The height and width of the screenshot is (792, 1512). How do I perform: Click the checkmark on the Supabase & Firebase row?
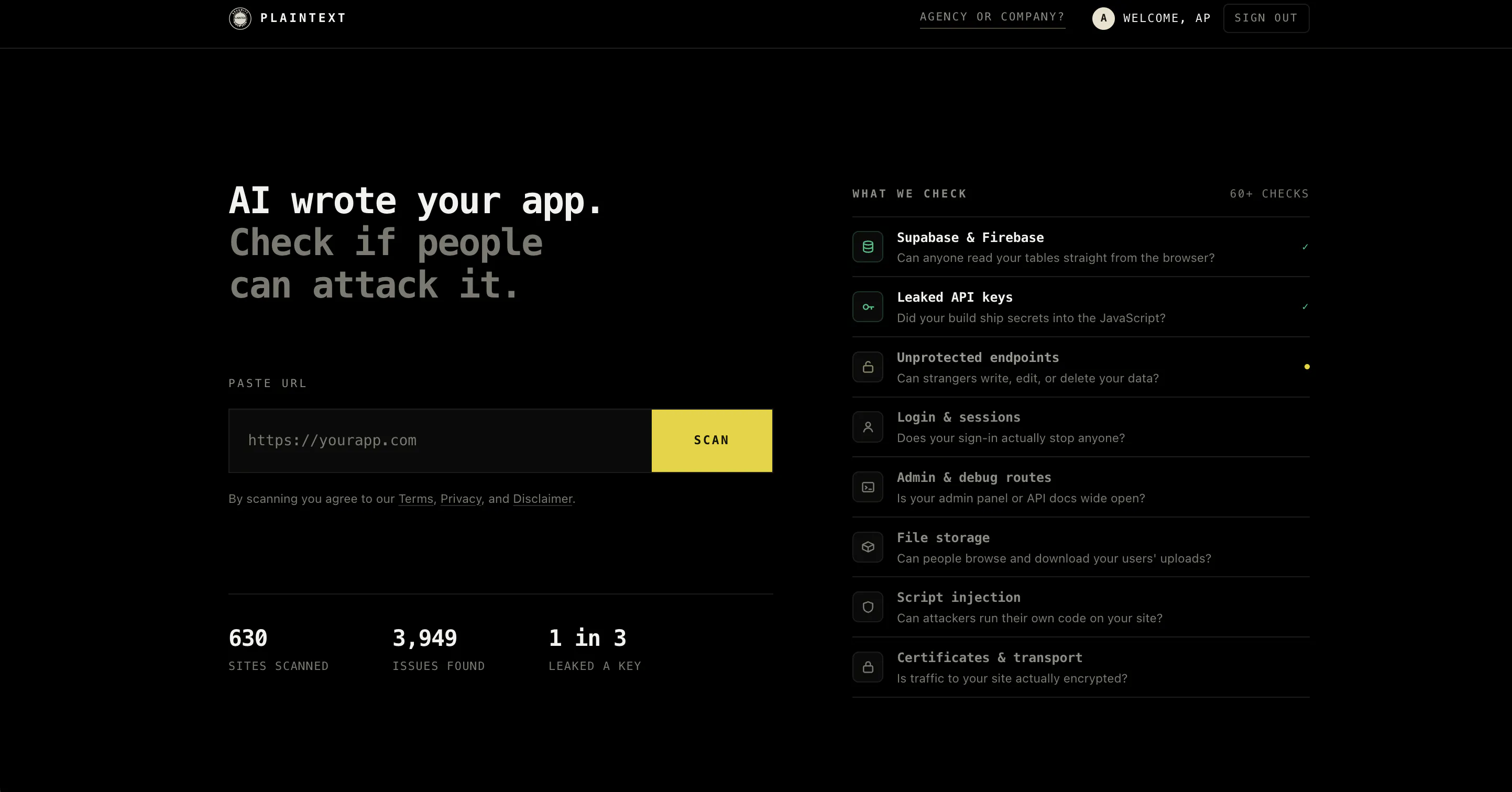(1305, 247)
